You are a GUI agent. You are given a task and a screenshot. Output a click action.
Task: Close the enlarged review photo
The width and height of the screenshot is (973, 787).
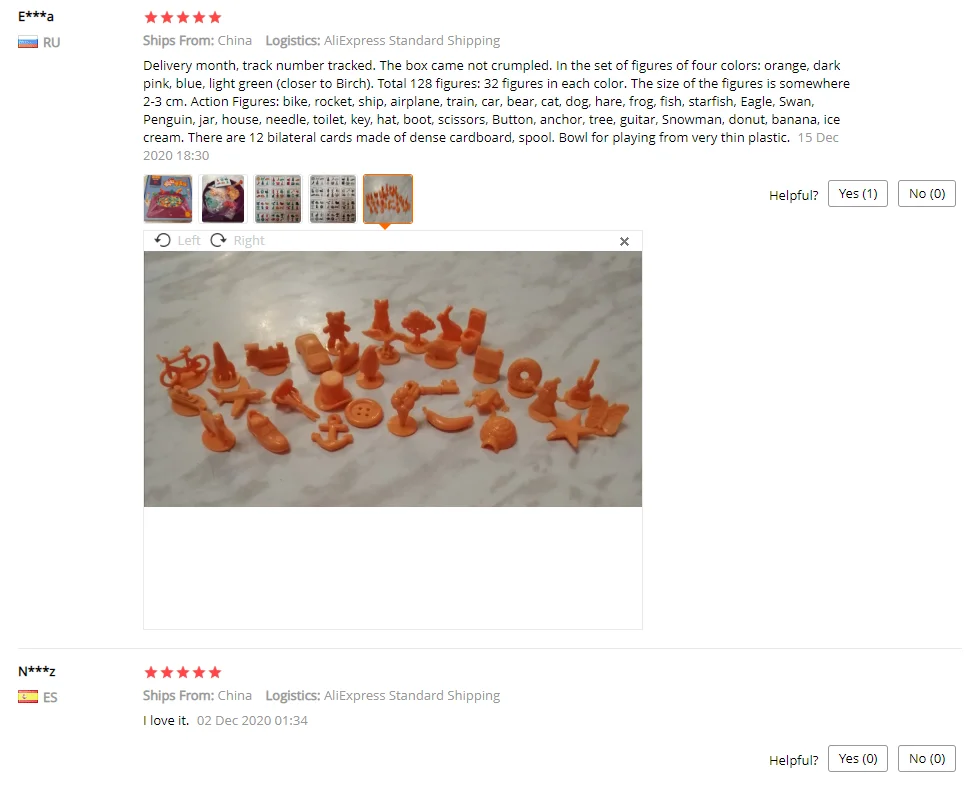624,241
